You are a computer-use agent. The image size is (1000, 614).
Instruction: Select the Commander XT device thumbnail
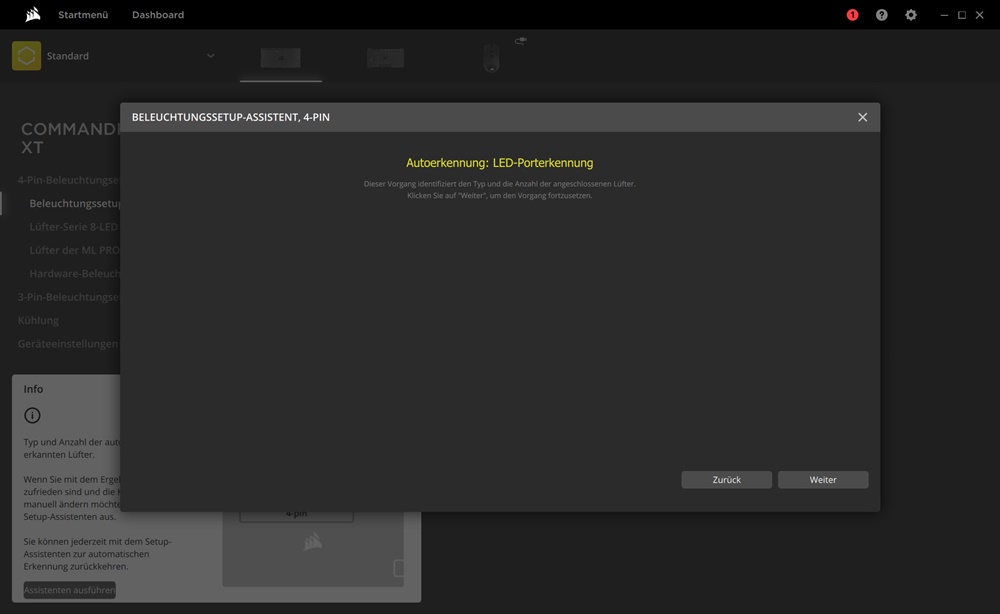[x=281, y=58]
